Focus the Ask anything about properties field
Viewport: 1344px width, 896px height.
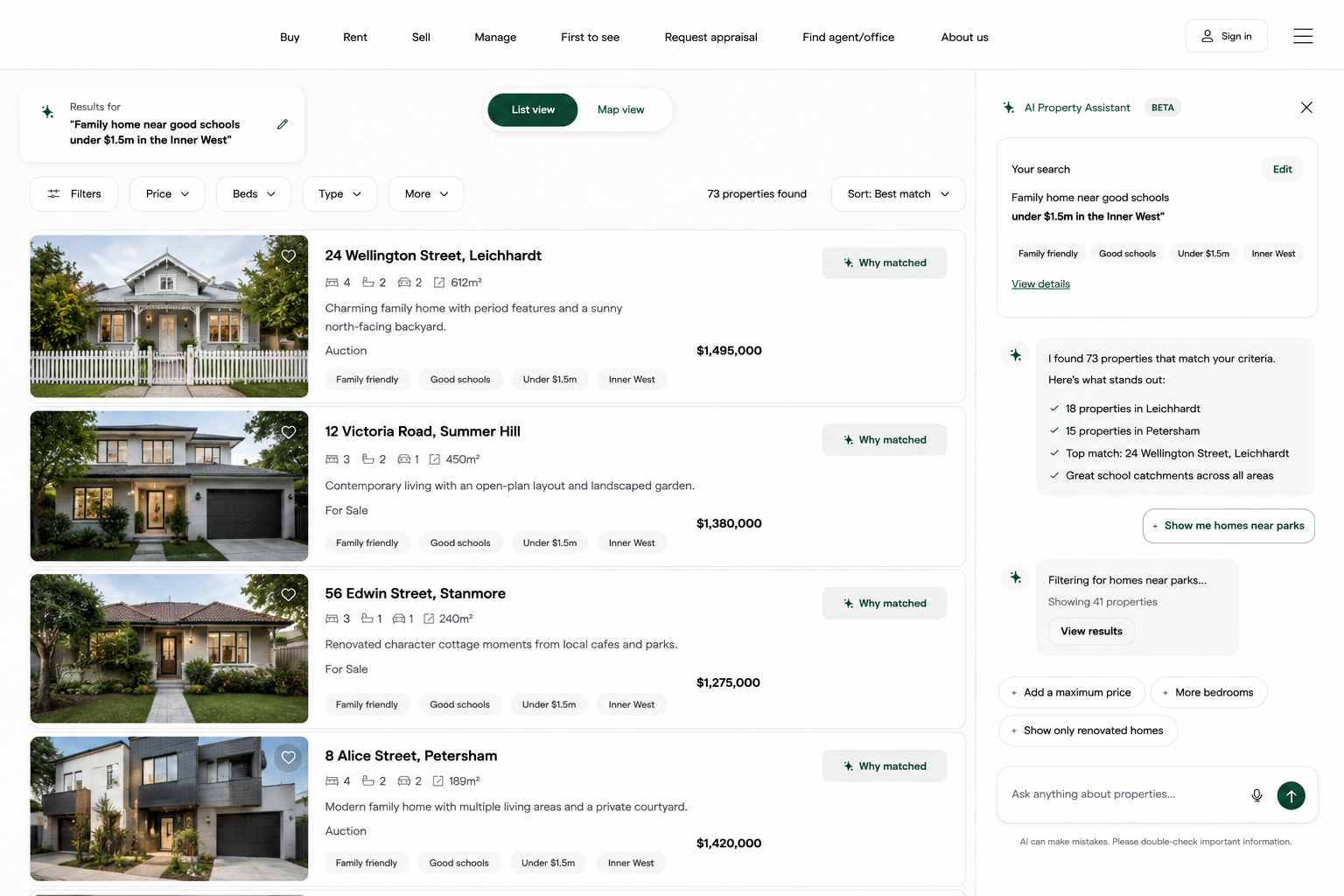(x=1124, y=794)
